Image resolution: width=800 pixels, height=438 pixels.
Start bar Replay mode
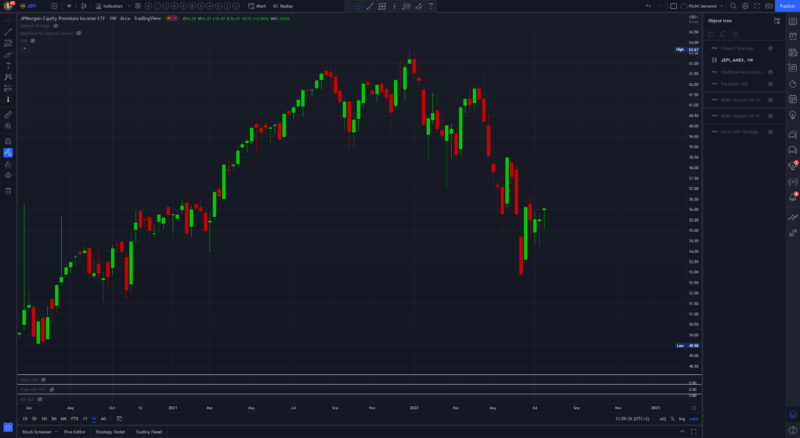click(x=284, y=6)
